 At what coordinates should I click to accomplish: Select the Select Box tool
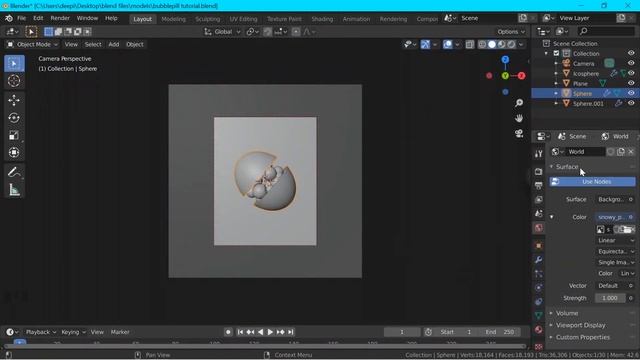[14, 64]
